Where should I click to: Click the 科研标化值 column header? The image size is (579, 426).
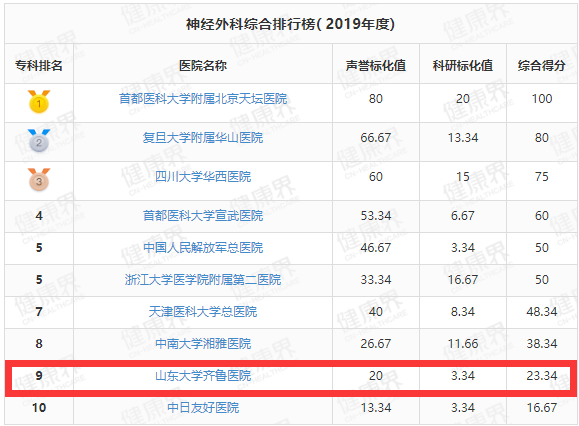[x=463, y=66]
